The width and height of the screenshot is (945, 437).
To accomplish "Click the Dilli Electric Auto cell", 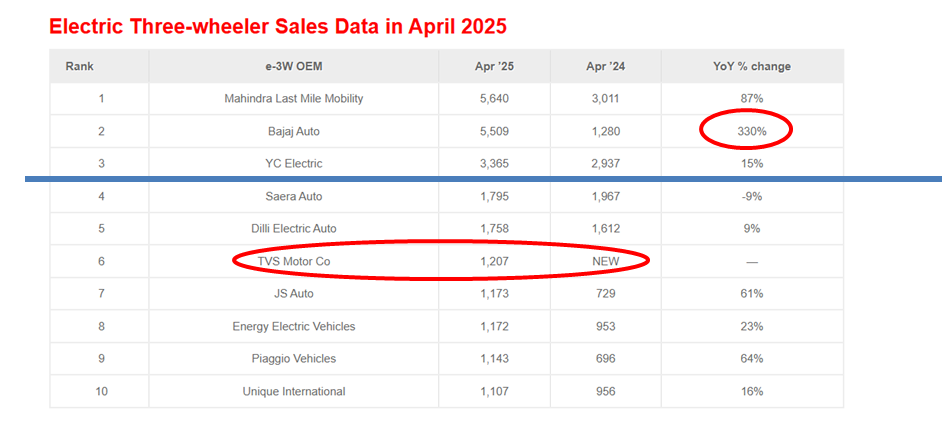I will pyautogui.click(x=293, y=228).
